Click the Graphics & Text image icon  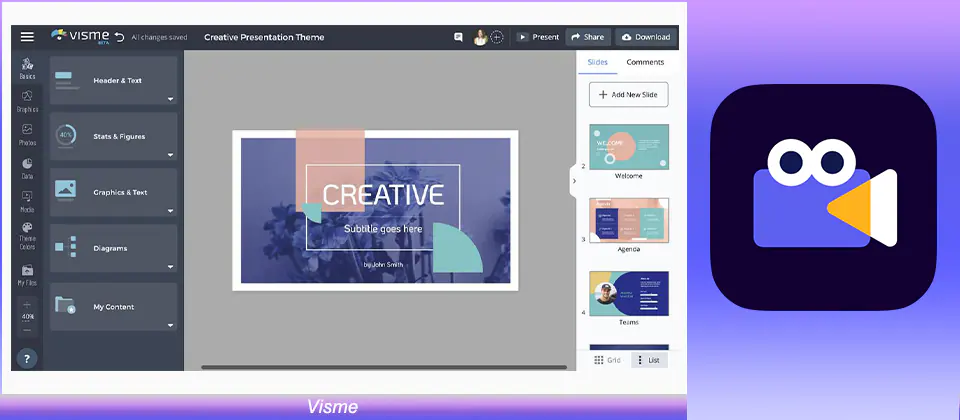(65, 189)
